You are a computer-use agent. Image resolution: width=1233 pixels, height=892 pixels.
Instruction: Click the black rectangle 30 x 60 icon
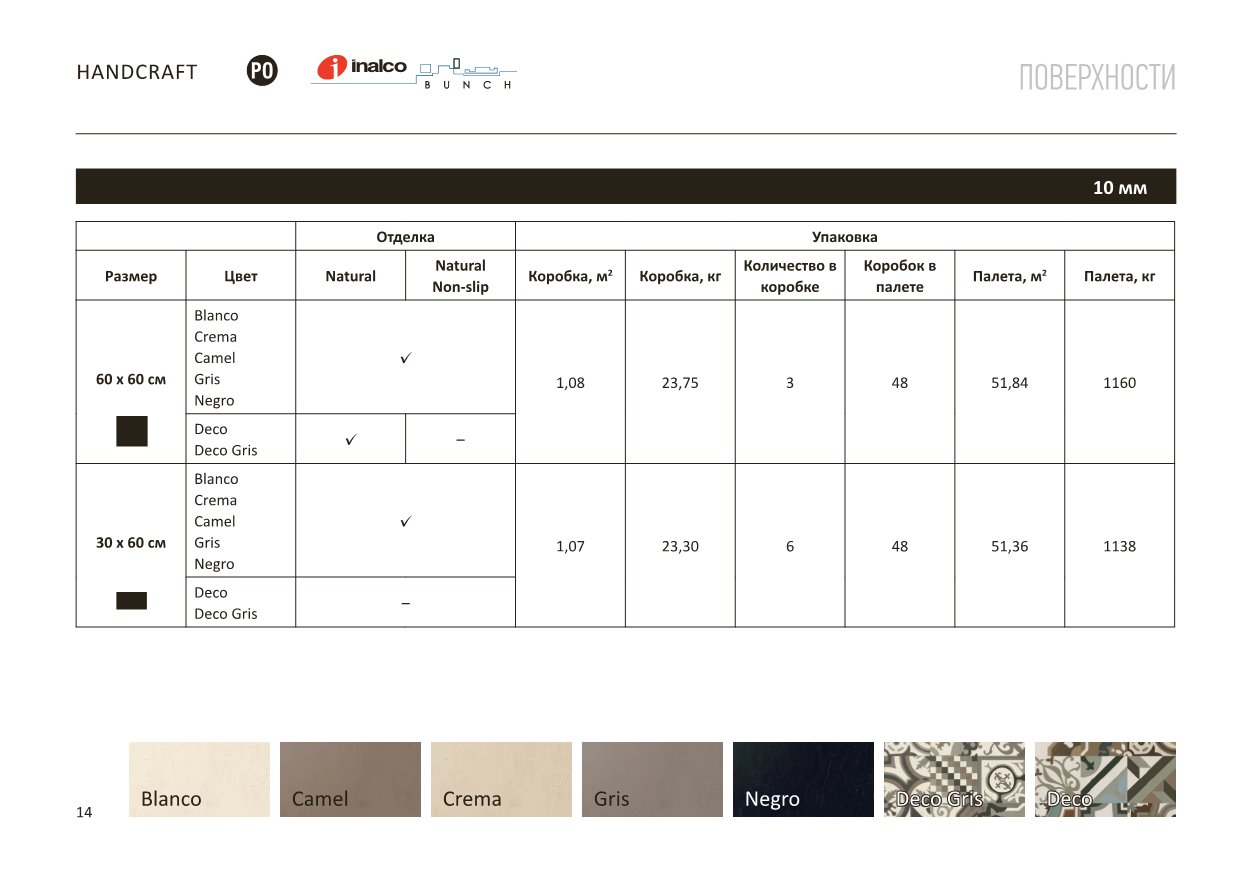(132, 600)
